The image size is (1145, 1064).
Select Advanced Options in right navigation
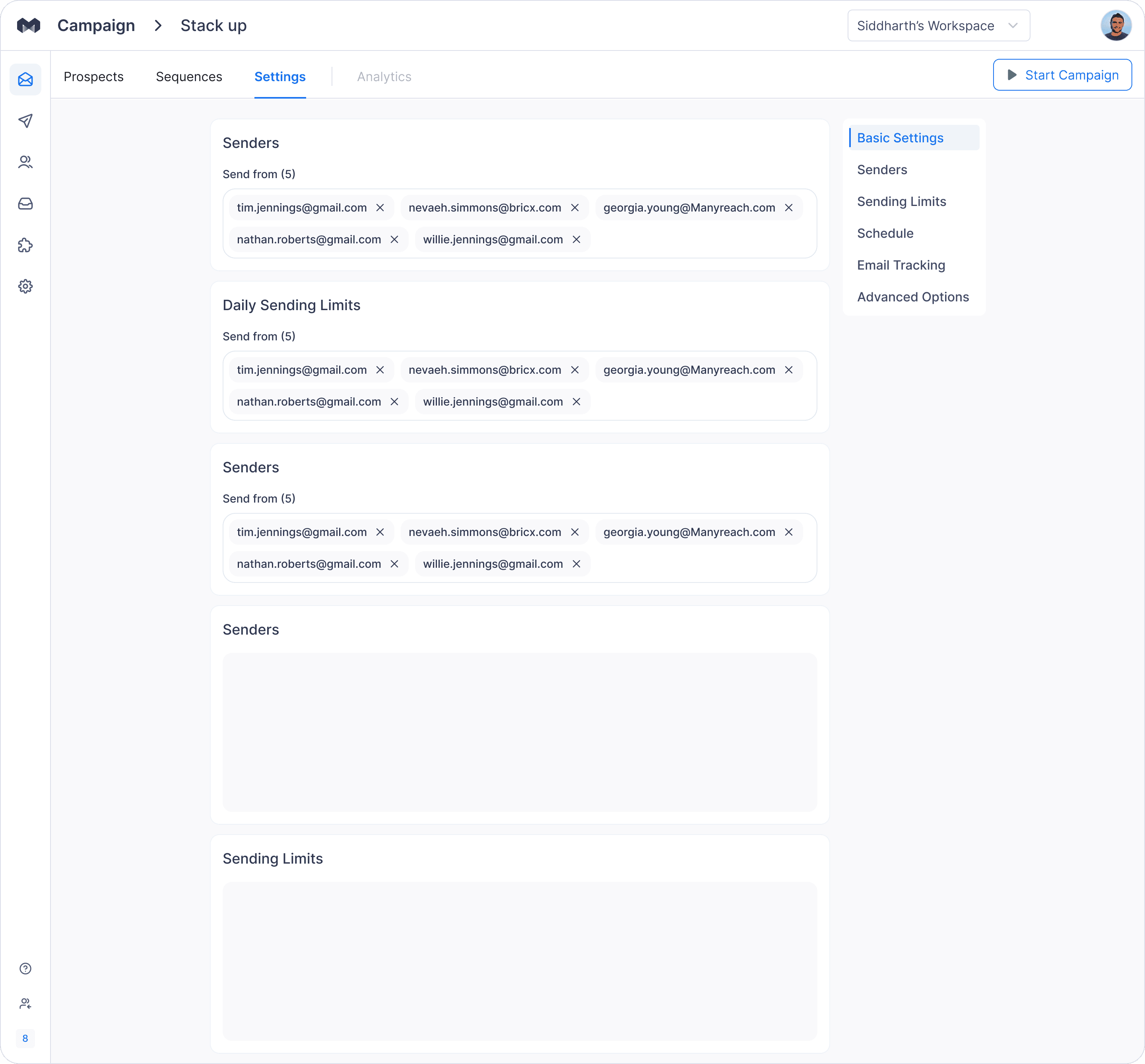912,297
